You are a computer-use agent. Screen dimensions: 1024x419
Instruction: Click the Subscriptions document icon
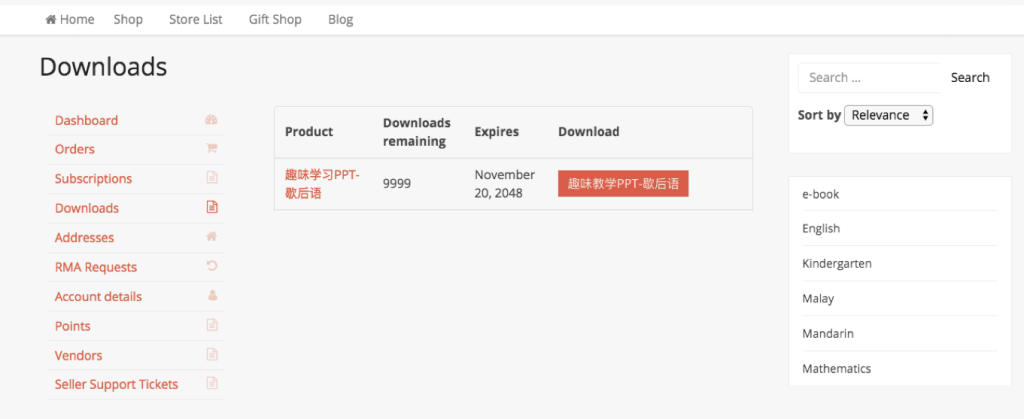(x=211, y=178)
